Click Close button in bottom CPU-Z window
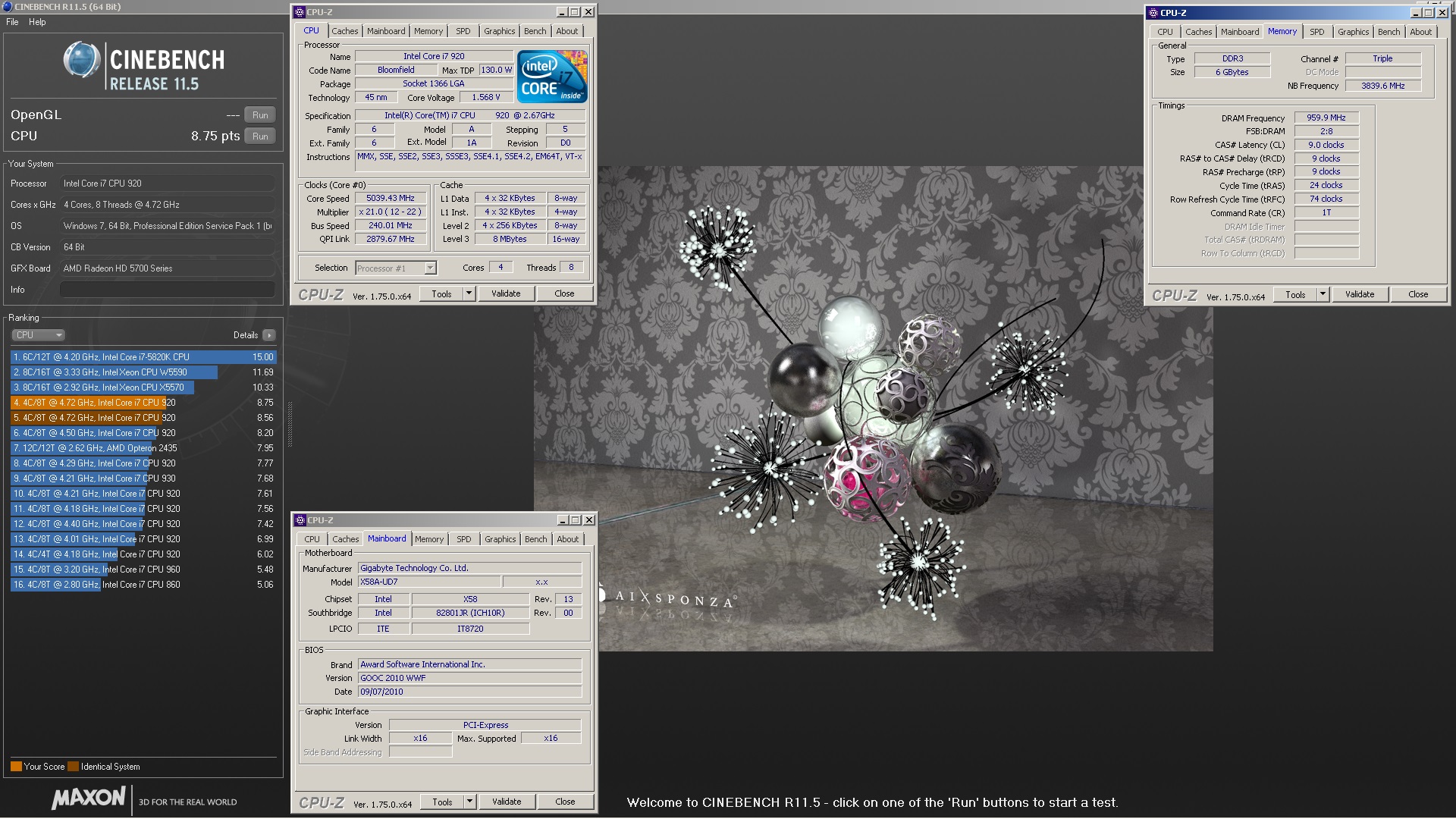 click(566, 802)
